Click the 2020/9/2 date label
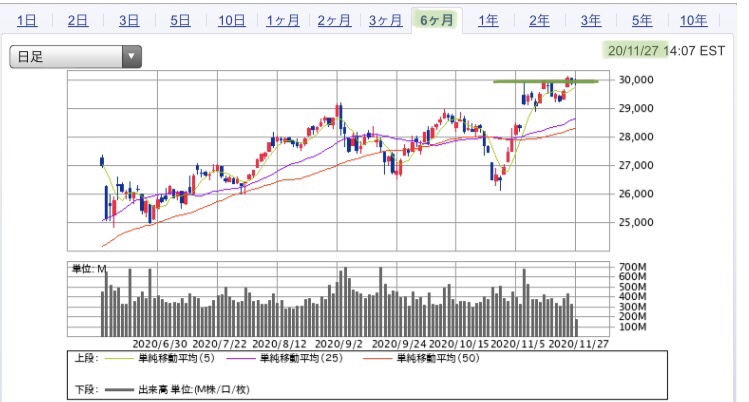The height and width of the screenshot is (402, 749). tap(339, 344)
